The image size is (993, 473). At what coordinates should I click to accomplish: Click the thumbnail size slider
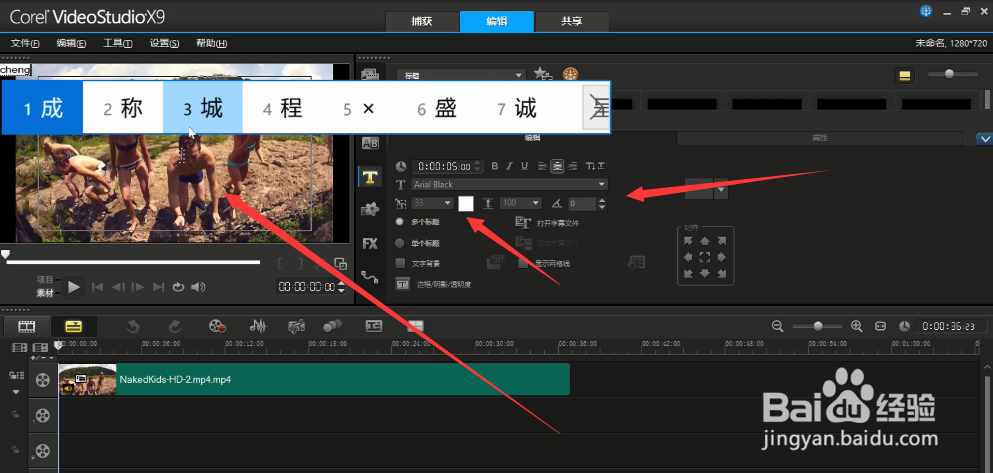(952, 74)
